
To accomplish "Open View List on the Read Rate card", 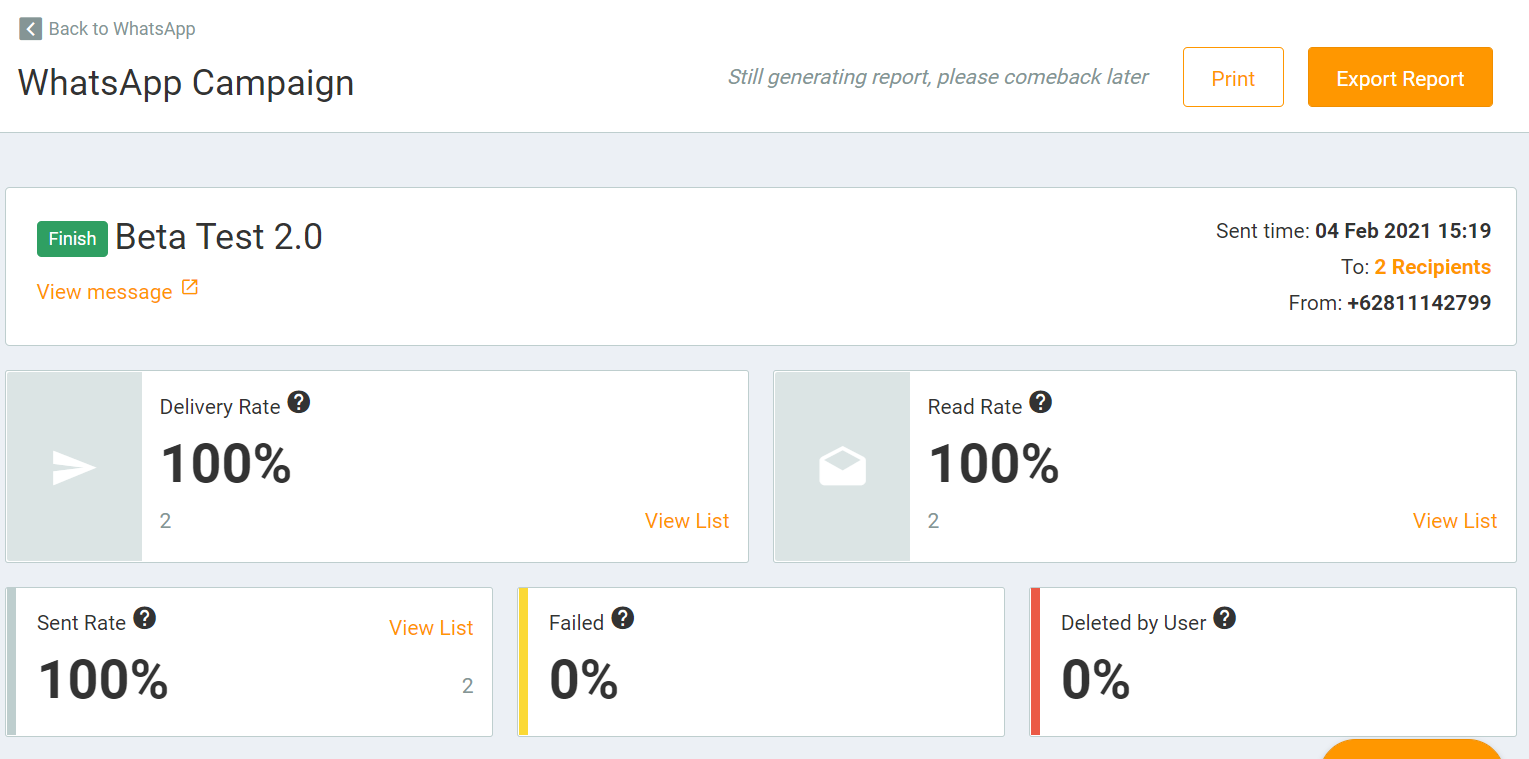I will (1455, 521).
